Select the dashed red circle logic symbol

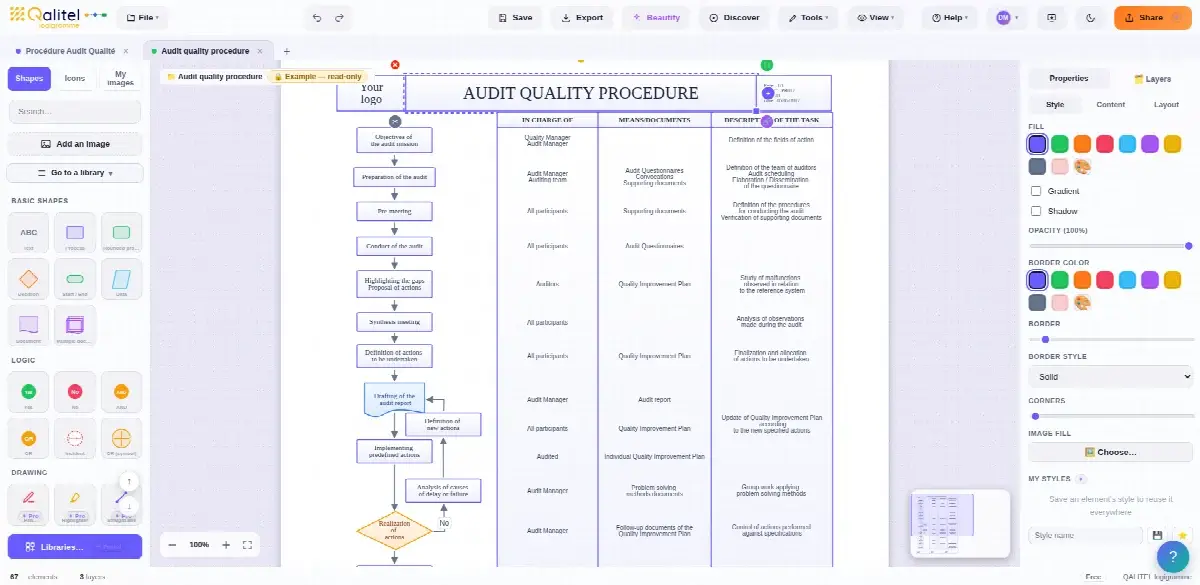click(75, 438)
